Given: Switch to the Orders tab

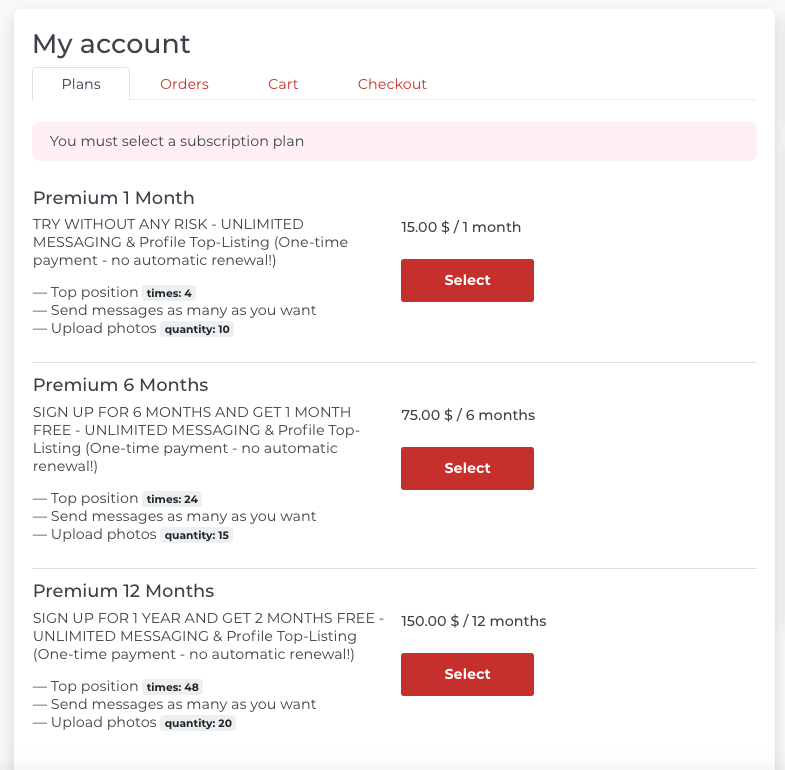Looking at the screenshot, I should pos(184,84).
